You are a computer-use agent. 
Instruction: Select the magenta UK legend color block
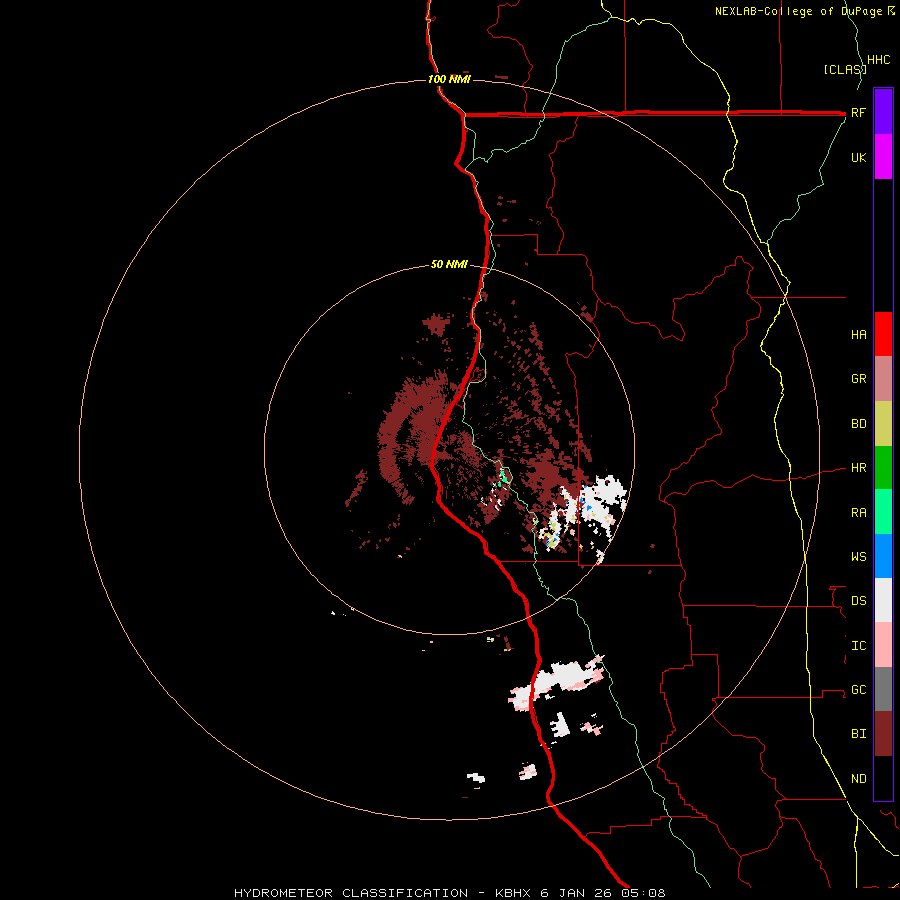coord(883,157)
